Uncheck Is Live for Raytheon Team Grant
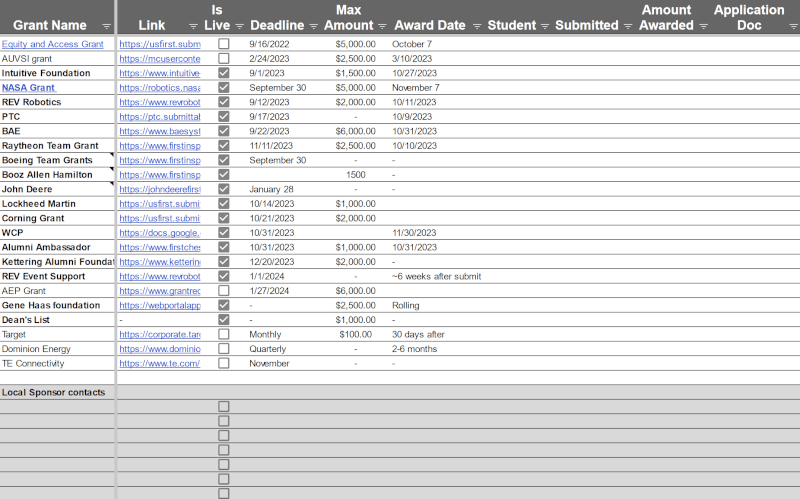This screenshot has width=800, height=499. click(223, 145)
